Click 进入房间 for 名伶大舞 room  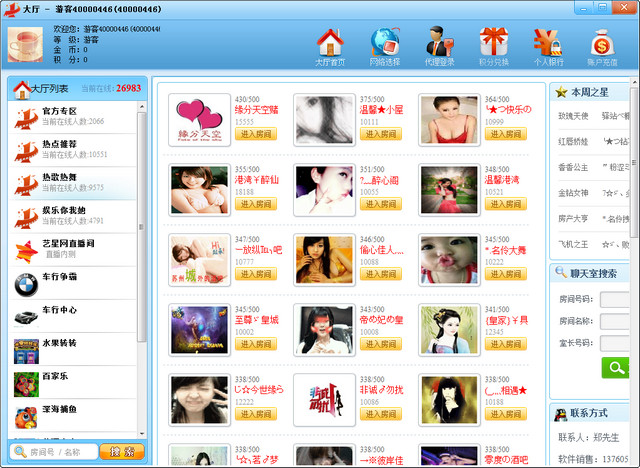coord(506,274)
